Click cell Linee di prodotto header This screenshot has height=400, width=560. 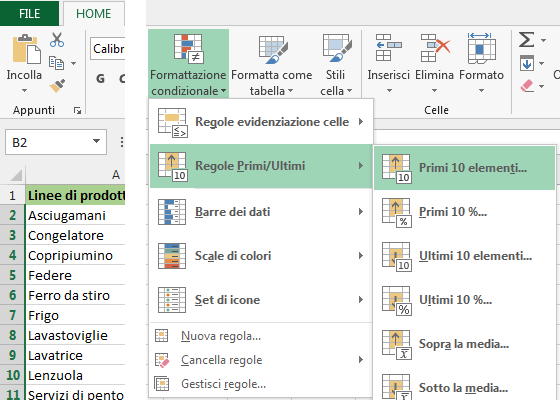point(75,195)
